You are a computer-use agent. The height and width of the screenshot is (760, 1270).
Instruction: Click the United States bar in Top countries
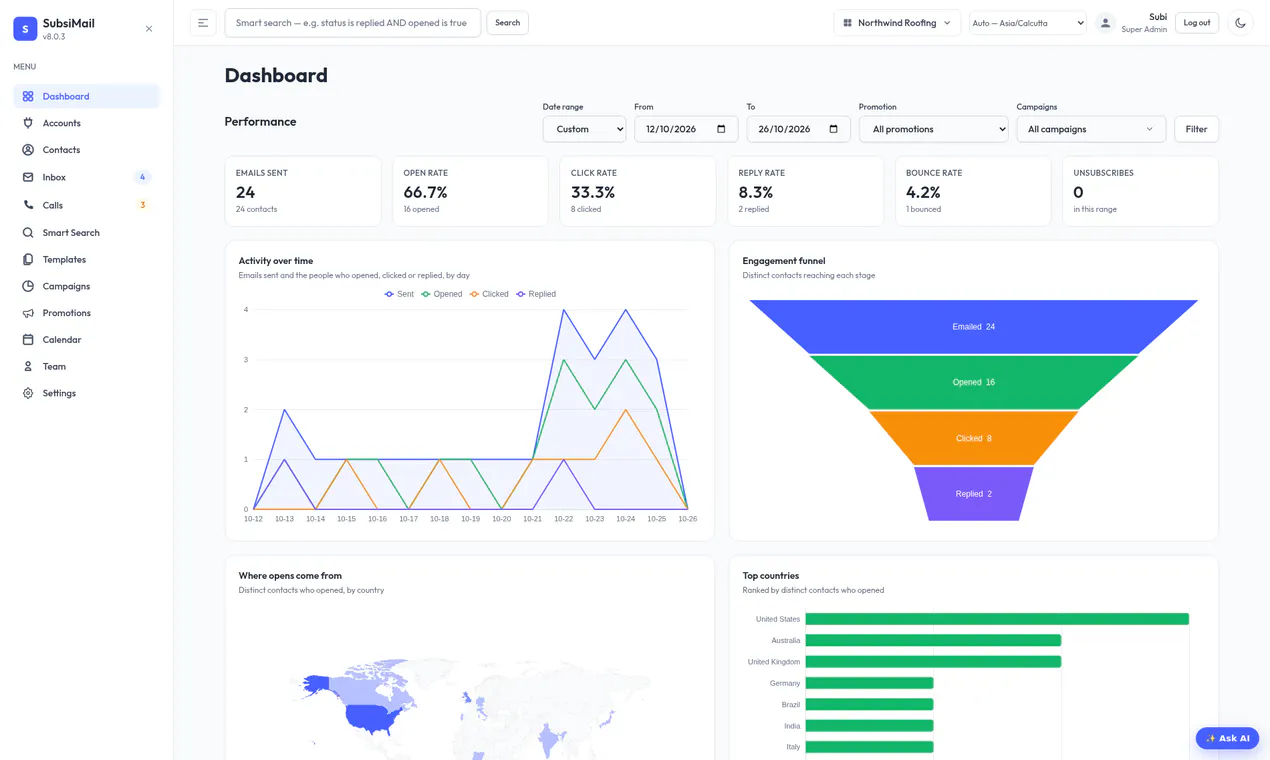pyautogui.click(x=997, y=619)
